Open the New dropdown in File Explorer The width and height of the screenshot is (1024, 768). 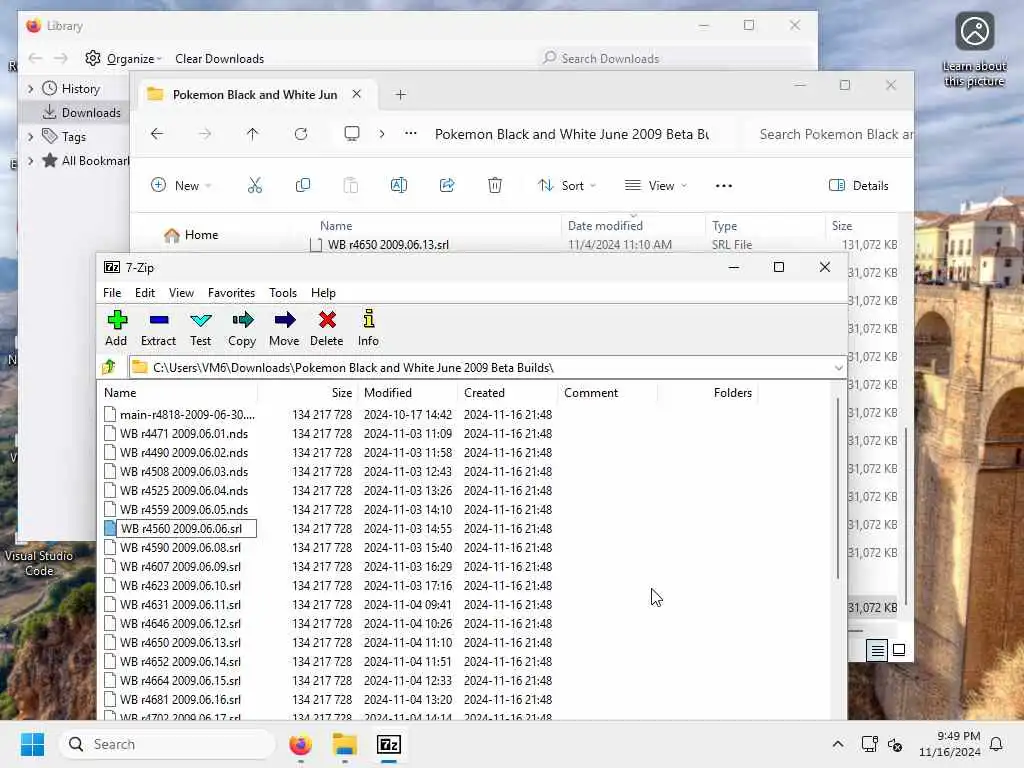[x=181, y=185]
